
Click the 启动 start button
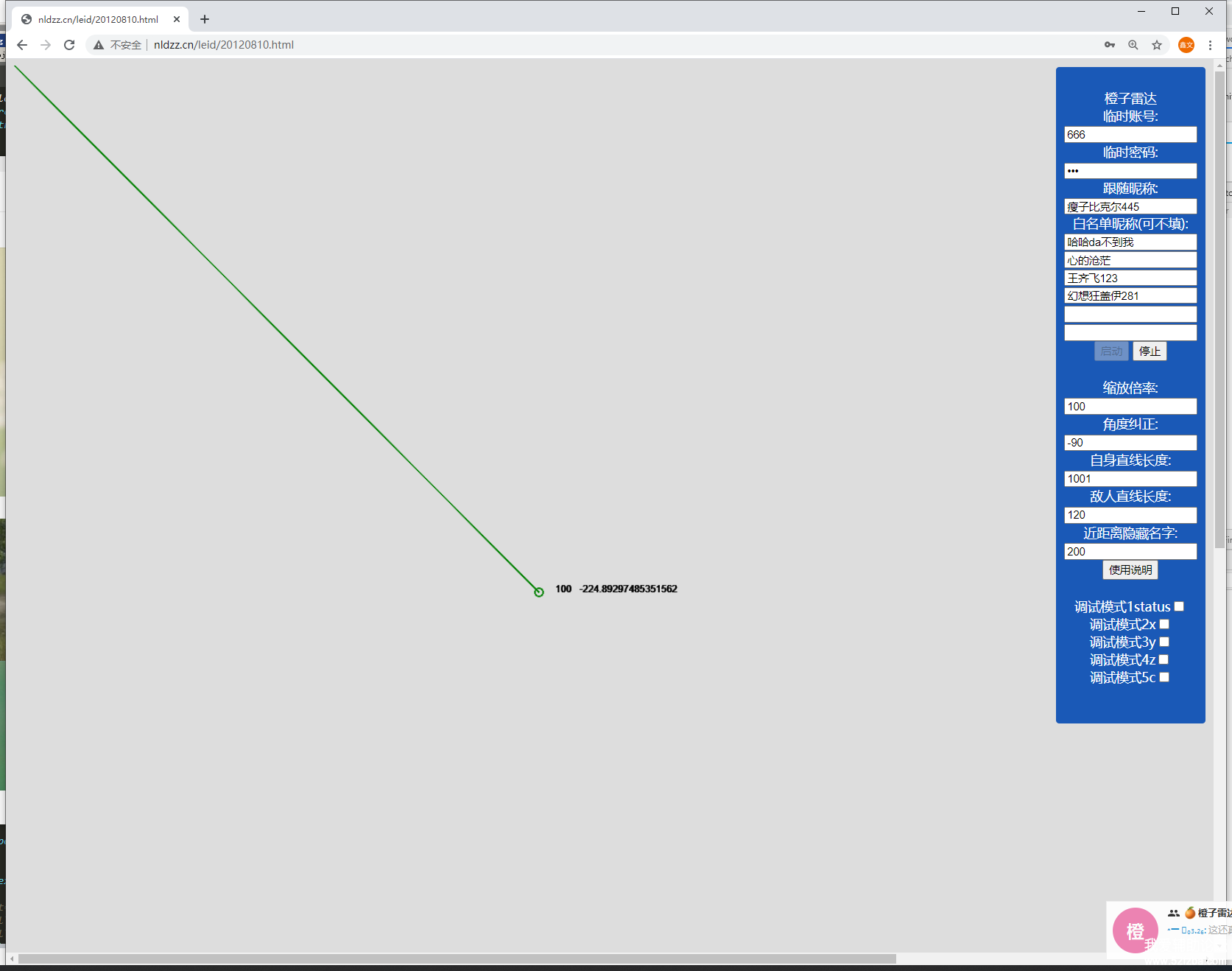pos(1111,351)
